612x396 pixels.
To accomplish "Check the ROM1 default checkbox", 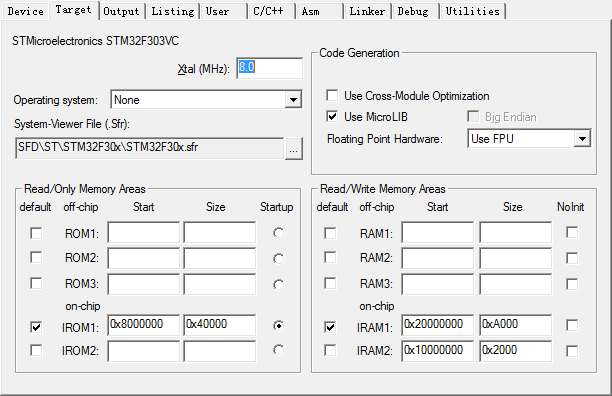I will [36, 233].
